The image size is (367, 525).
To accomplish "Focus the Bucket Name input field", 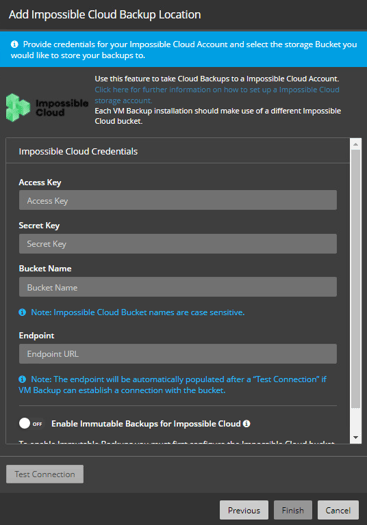I will pos(178,287).
